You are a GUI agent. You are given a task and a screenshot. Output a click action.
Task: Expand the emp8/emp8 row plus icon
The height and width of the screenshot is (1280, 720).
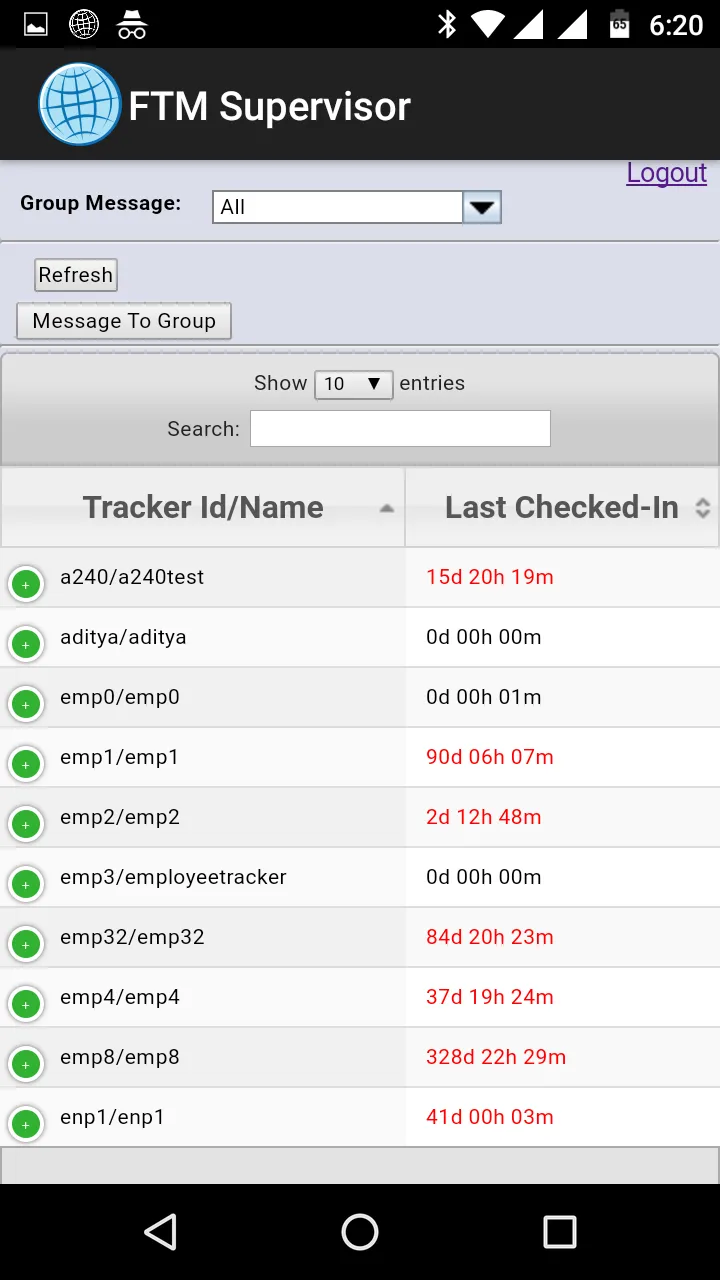(26, 1064)
